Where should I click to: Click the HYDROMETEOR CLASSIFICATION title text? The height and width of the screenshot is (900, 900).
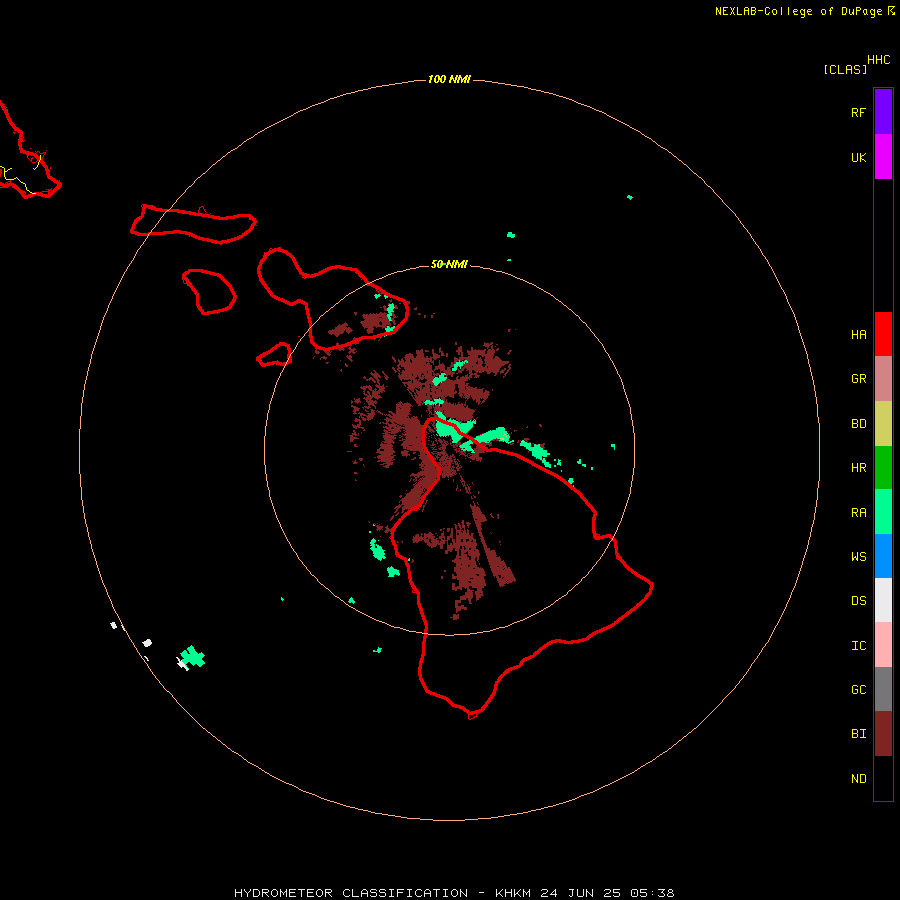351,893
